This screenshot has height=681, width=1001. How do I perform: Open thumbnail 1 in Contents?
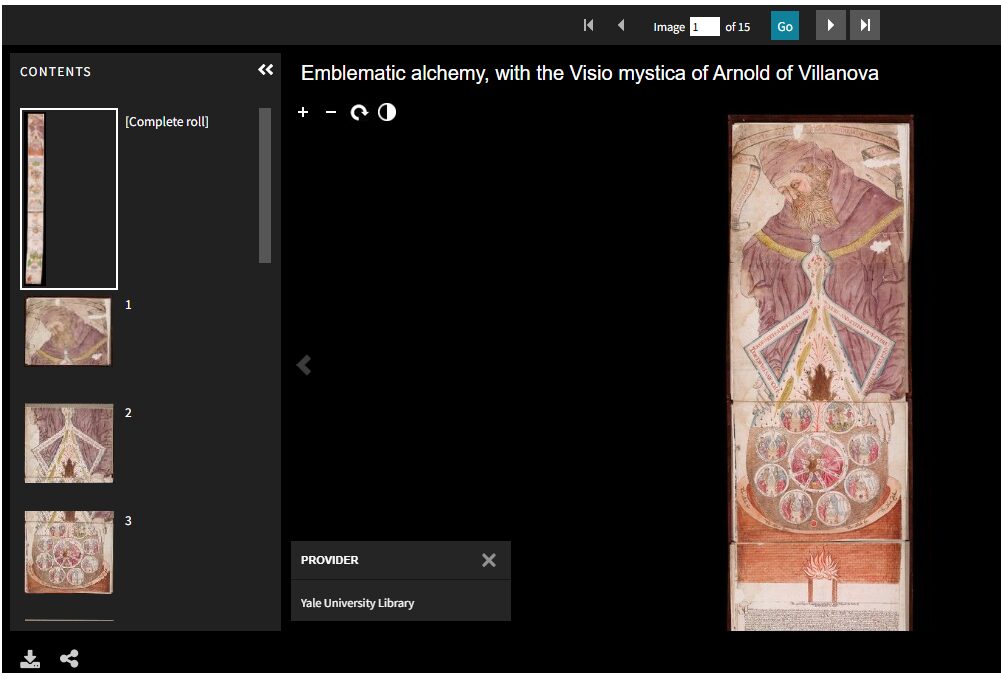pos(69,332)
